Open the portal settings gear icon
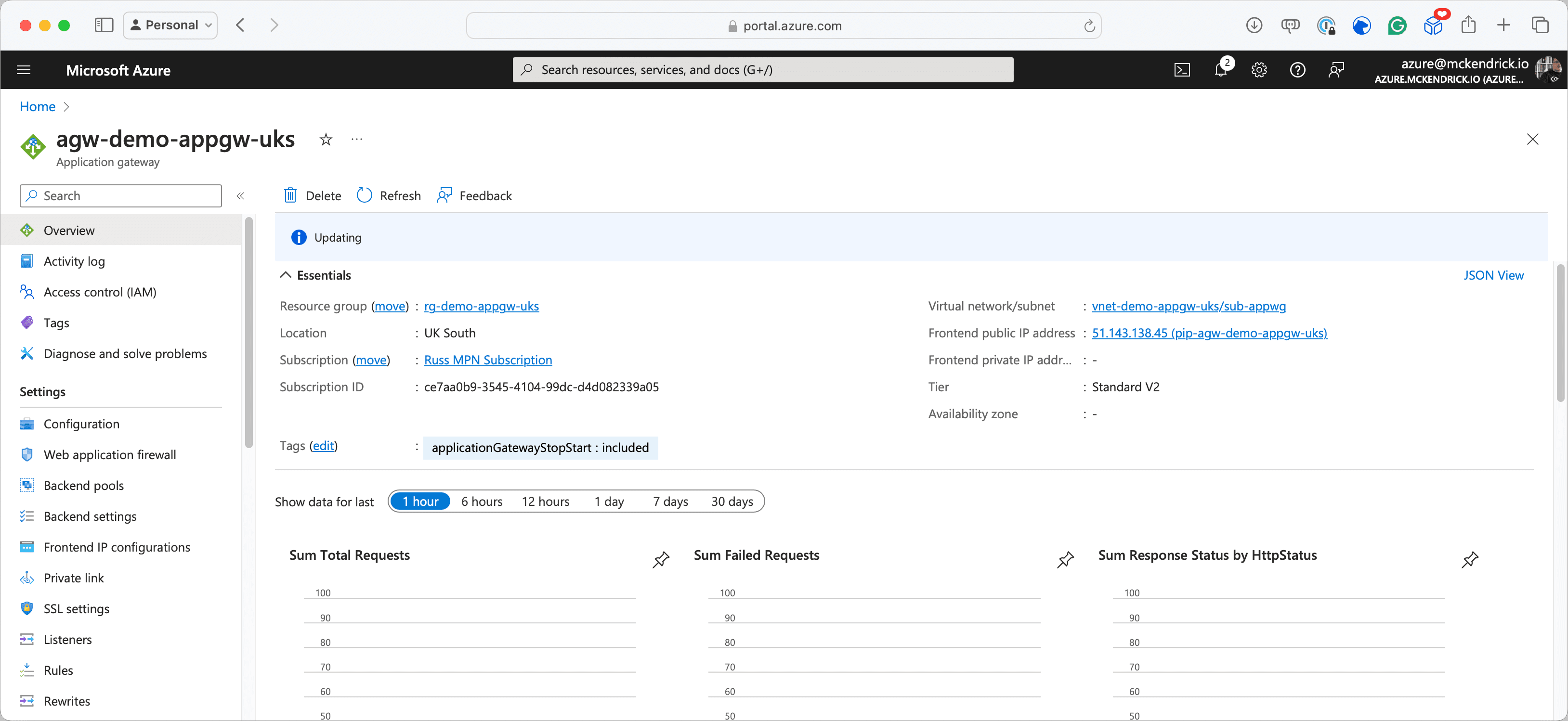 coord(1259,70)
